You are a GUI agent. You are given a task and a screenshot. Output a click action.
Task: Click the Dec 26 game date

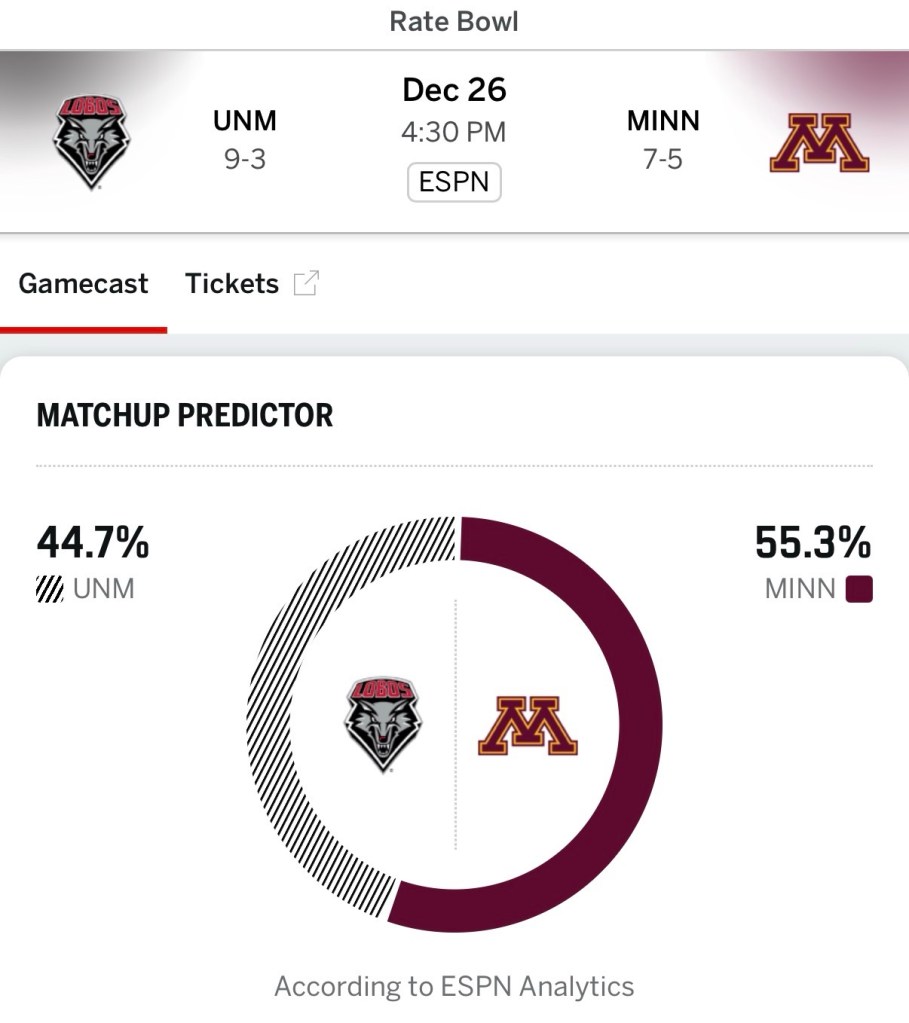(454, 90)
